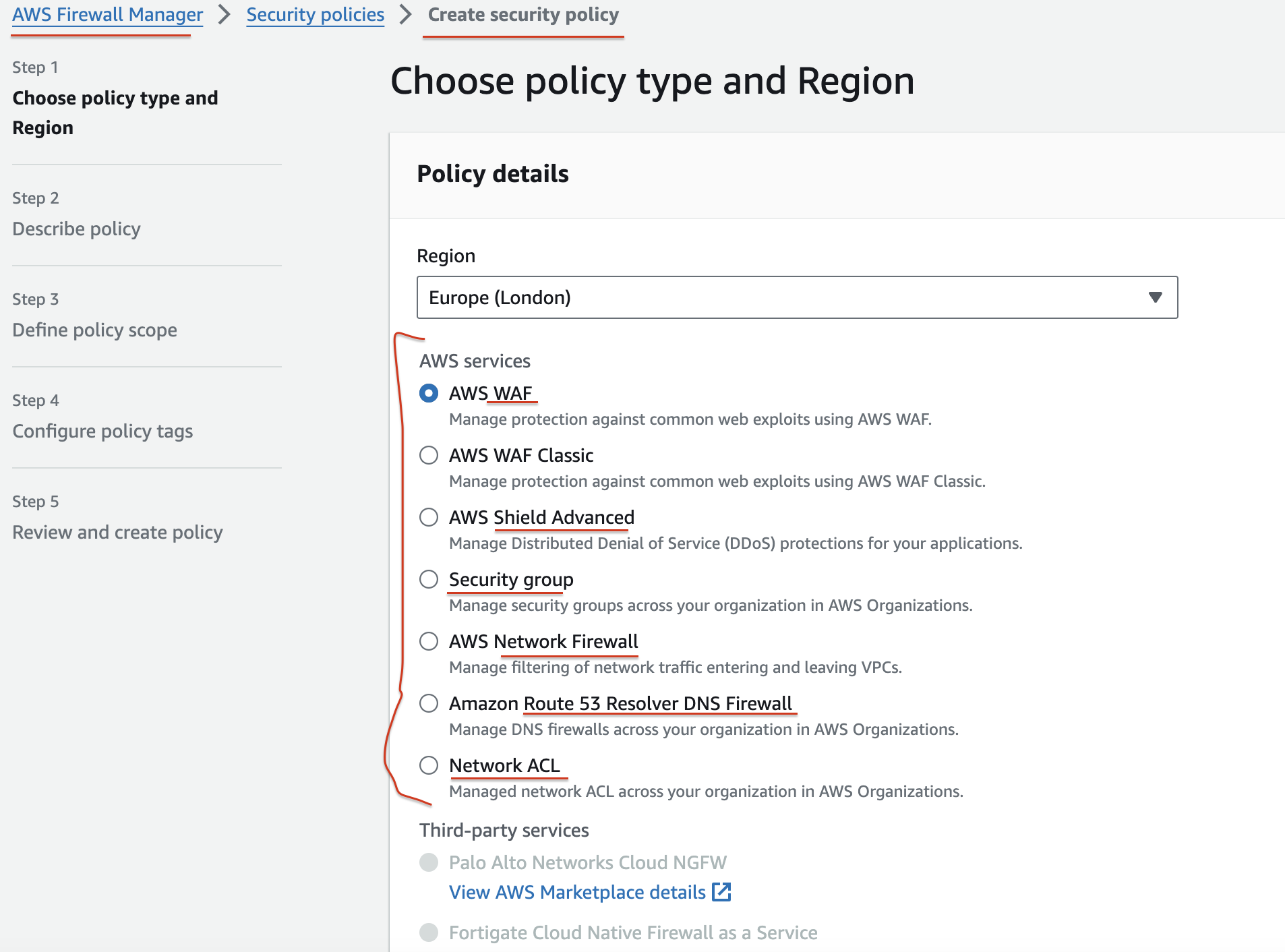Select Palo Alto Networks Cloud NGFW option
The width and height of the screenshot is (1285, 952).
click(429, 862)
